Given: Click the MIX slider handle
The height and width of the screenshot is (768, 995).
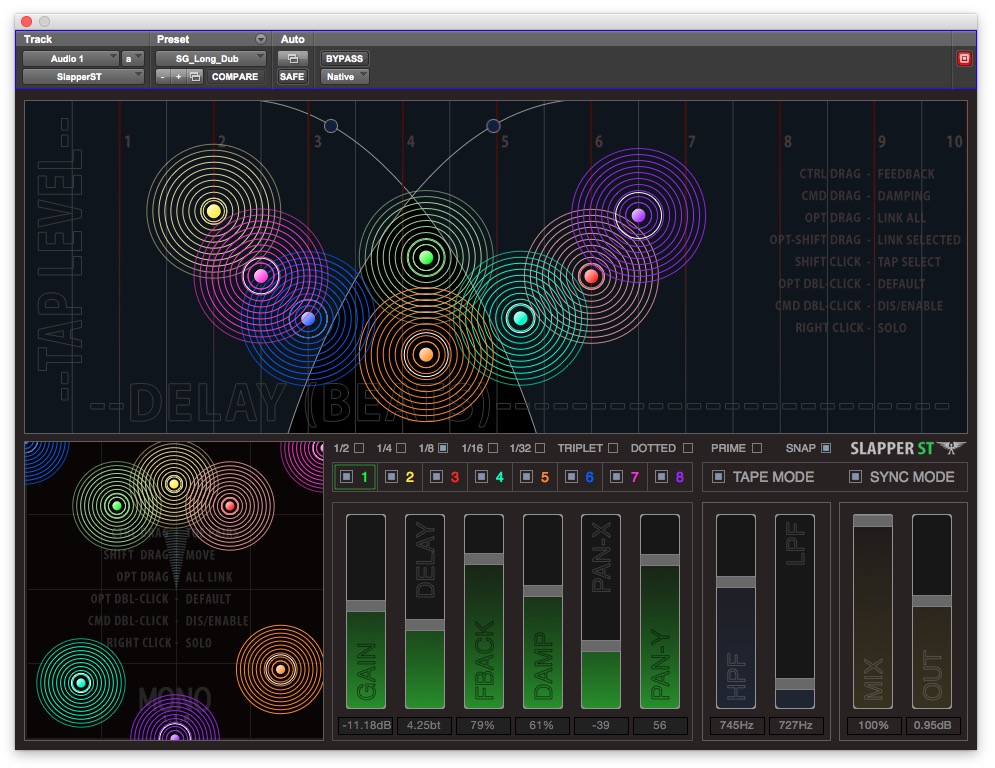Looking at the screenshot, I should pyautogui.click(x=873, y=520).
